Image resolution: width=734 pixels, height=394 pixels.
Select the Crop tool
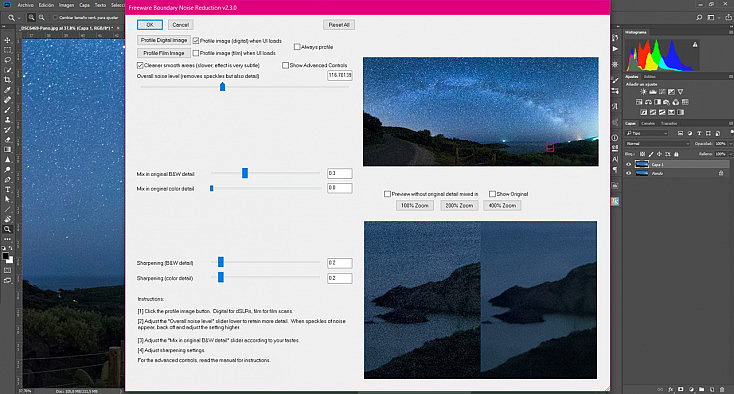[7, 80]
